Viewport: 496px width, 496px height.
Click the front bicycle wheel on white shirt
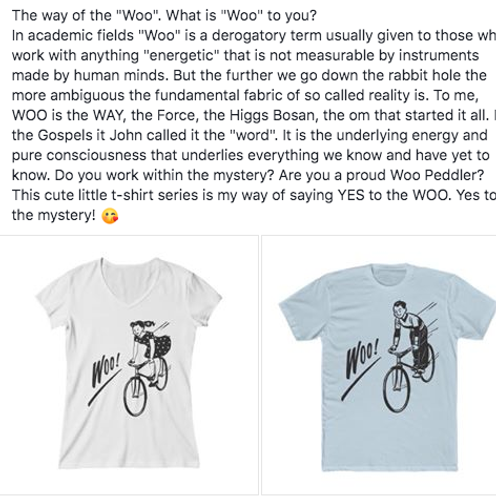(135, 397)
